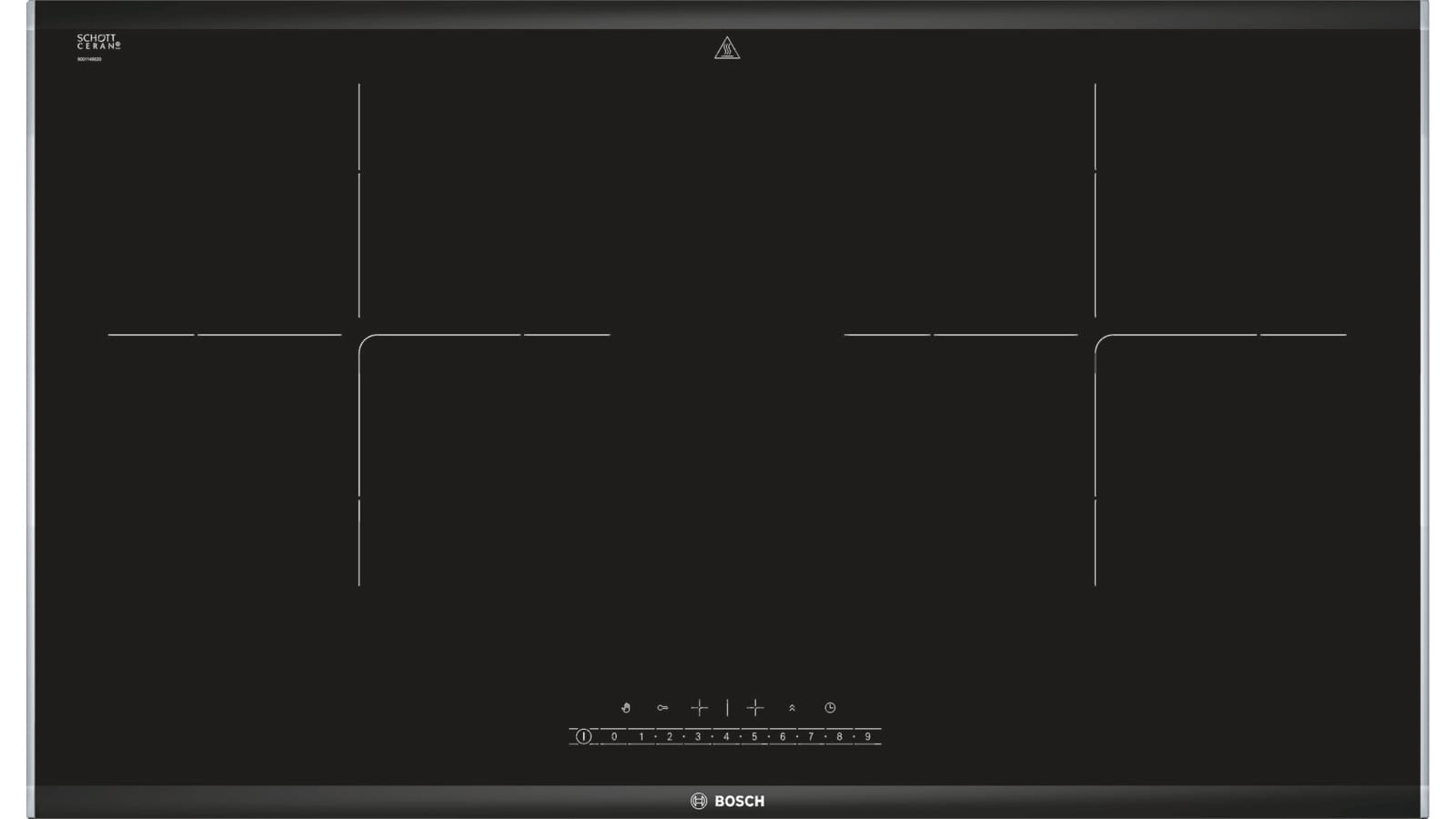Image resolution: width=1456 pixels, height=819 pixels.
Task: Set power level 6 on slider
Action: [783, 736]
